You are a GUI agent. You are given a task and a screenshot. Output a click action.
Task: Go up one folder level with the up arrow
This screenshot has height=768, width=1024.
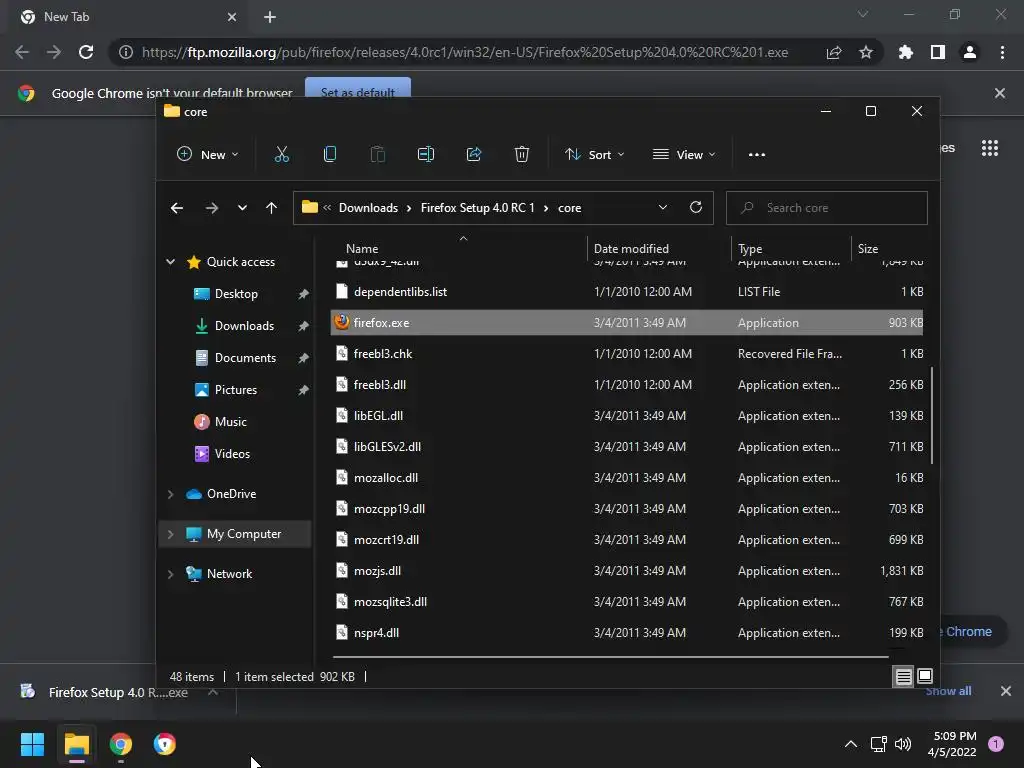272,208
